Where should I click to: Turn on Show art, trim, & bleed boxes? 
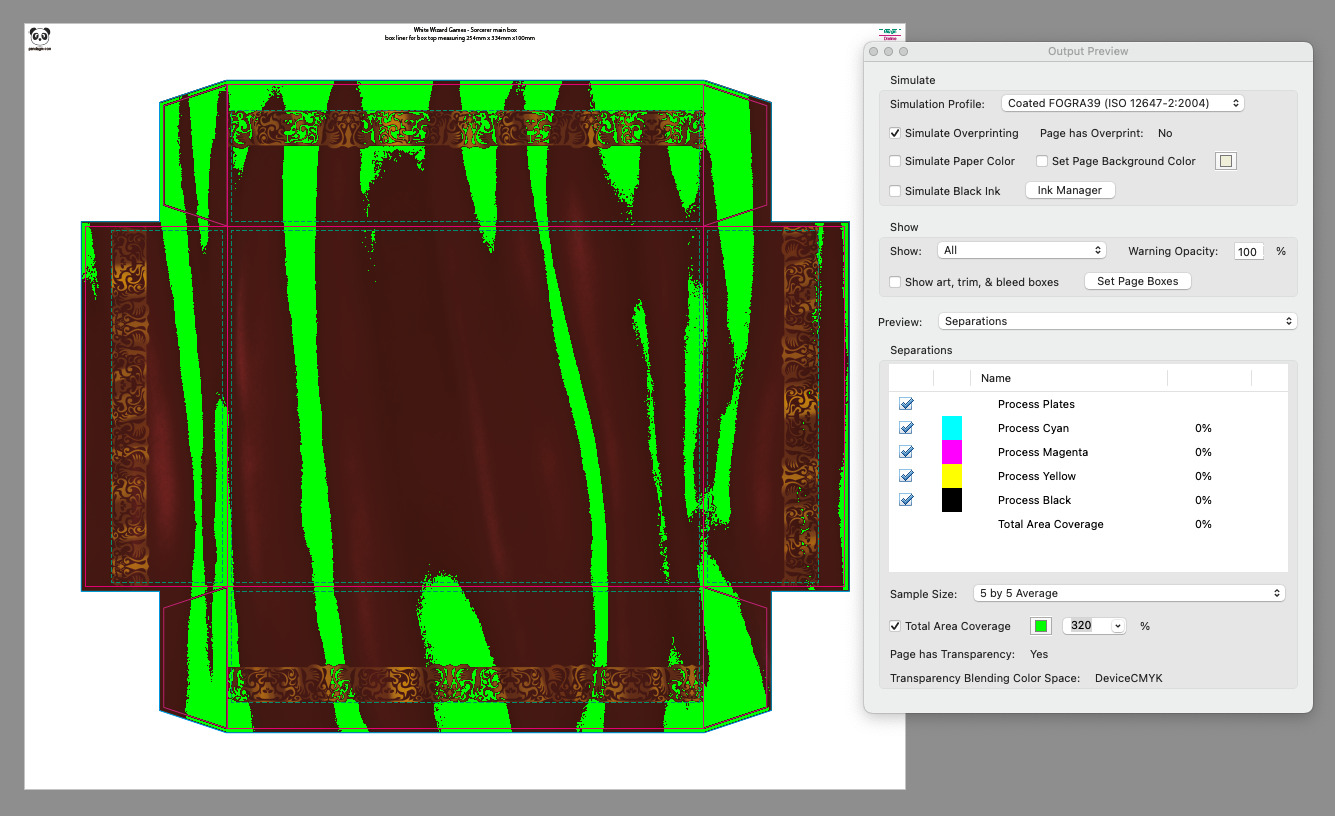(895, 282)
